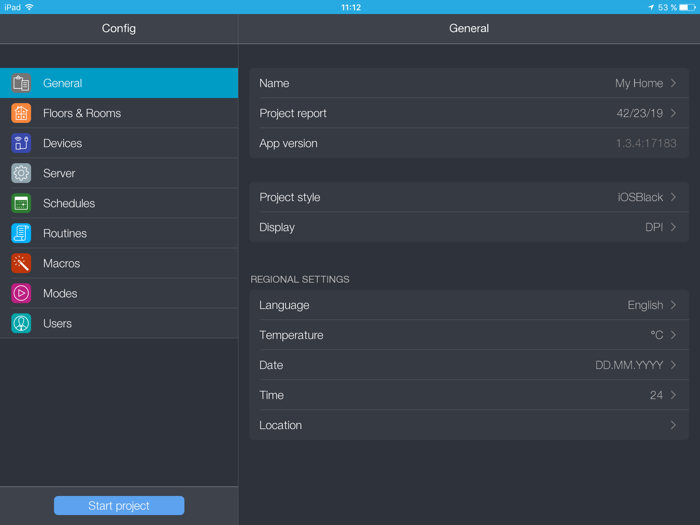700x525 pixels.
Task: Tap the Wi-Fi status icon
Action: (29, 7)
